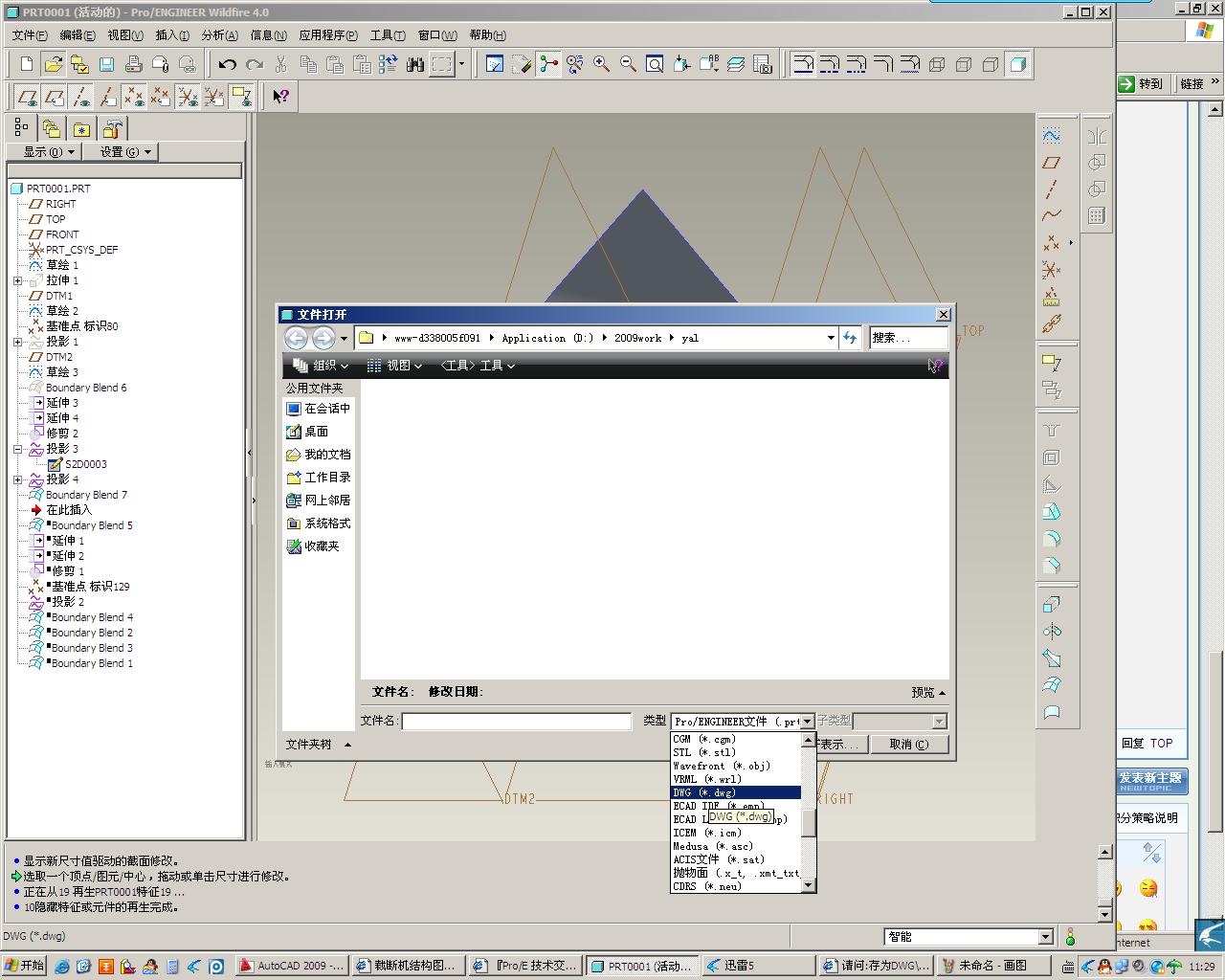The height and width of the screenshot is (980, 1225).
Task: Switch to AutoCAD 2009 in the taskbar
Action: (293, 966)
